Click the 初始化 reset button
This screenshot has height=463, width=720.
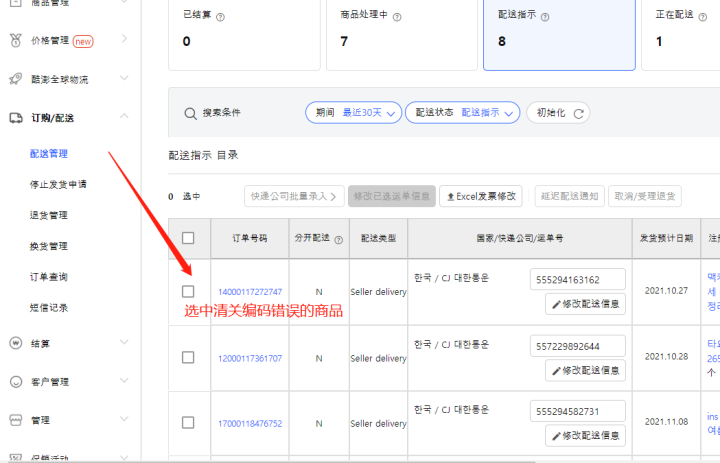click(558, 113)
